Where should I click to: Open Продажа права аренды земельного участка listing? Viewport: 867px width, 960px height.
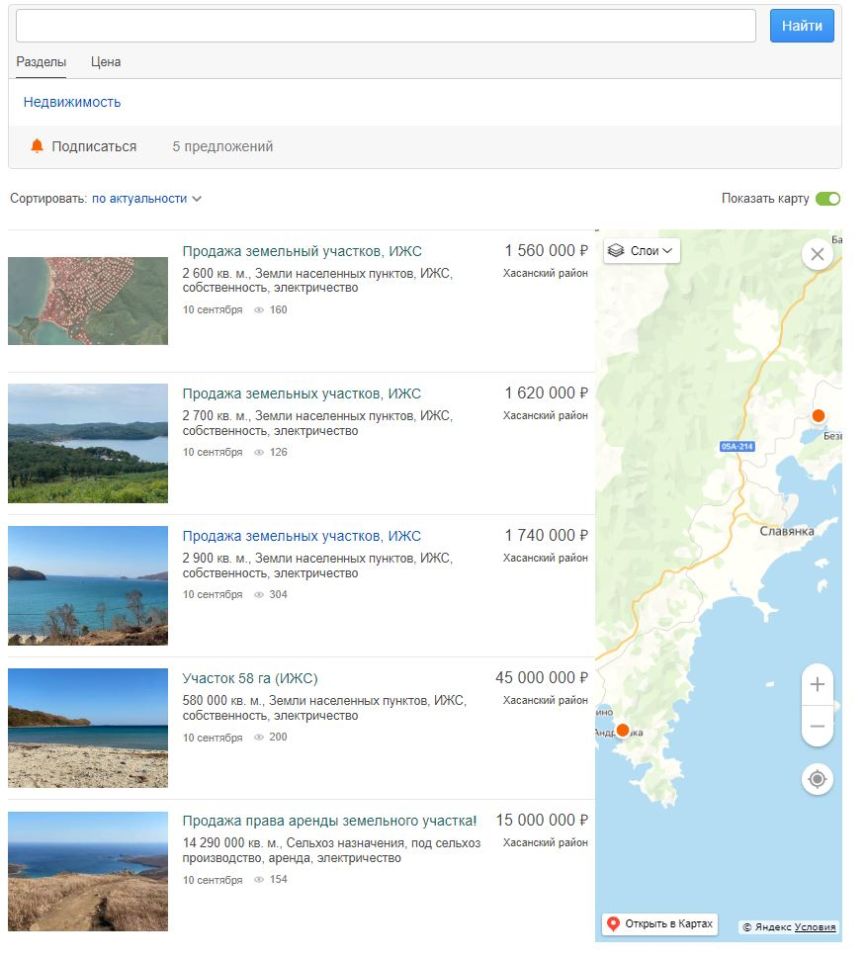pyautogui.click(x=329, y=821)
